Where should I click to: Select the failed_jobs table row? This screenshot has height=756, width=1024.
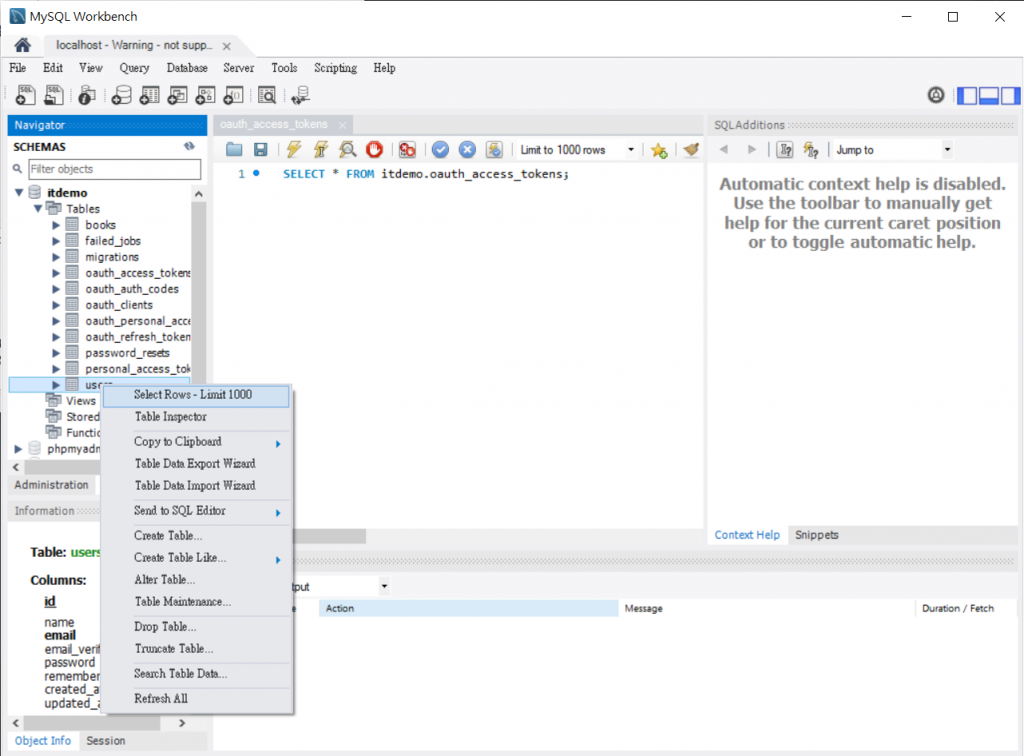click(112, 241)
